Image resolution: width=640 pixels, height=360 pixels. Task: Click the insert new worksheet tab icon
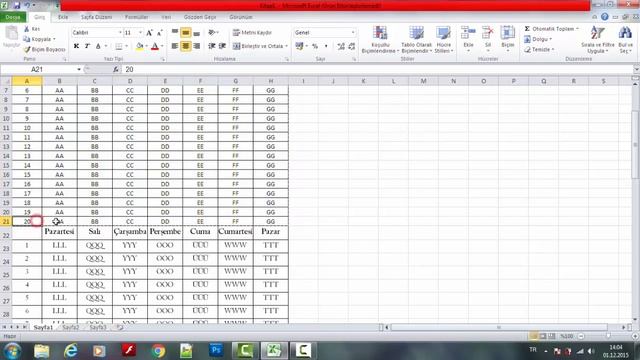tap(119, 327)
